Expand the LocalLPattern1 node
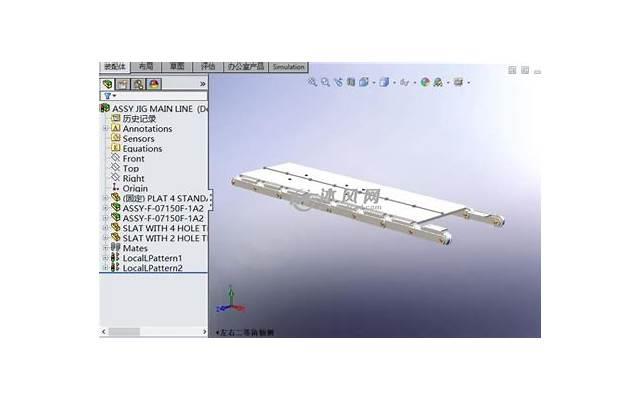This screenshot has height=400, width=640. click(x=105, y=258)
